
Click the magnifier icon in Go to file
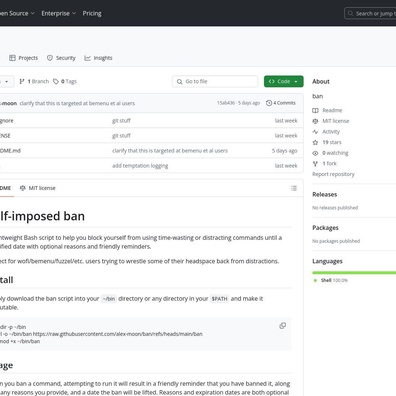pos(179,82)
